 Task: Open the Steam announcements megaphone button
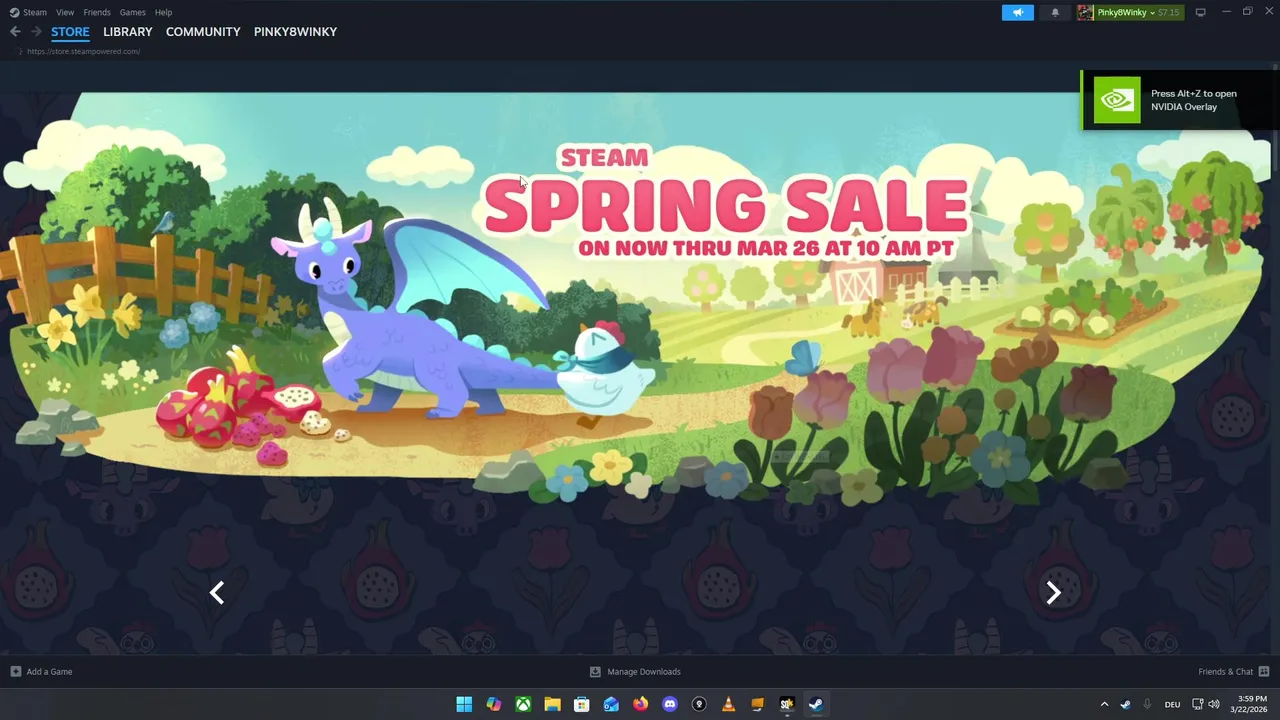point(1017,12)
